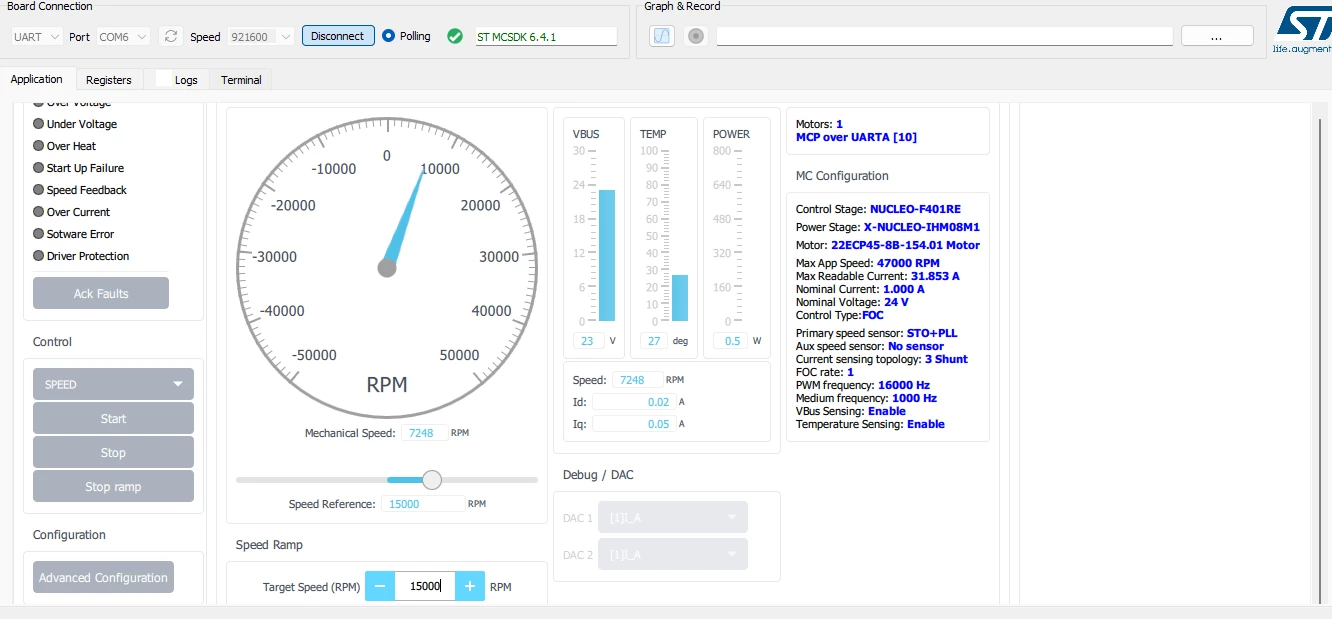Click the '16000 Hz' PWM frequency text
1332x619 pixels.
(903, 385)
